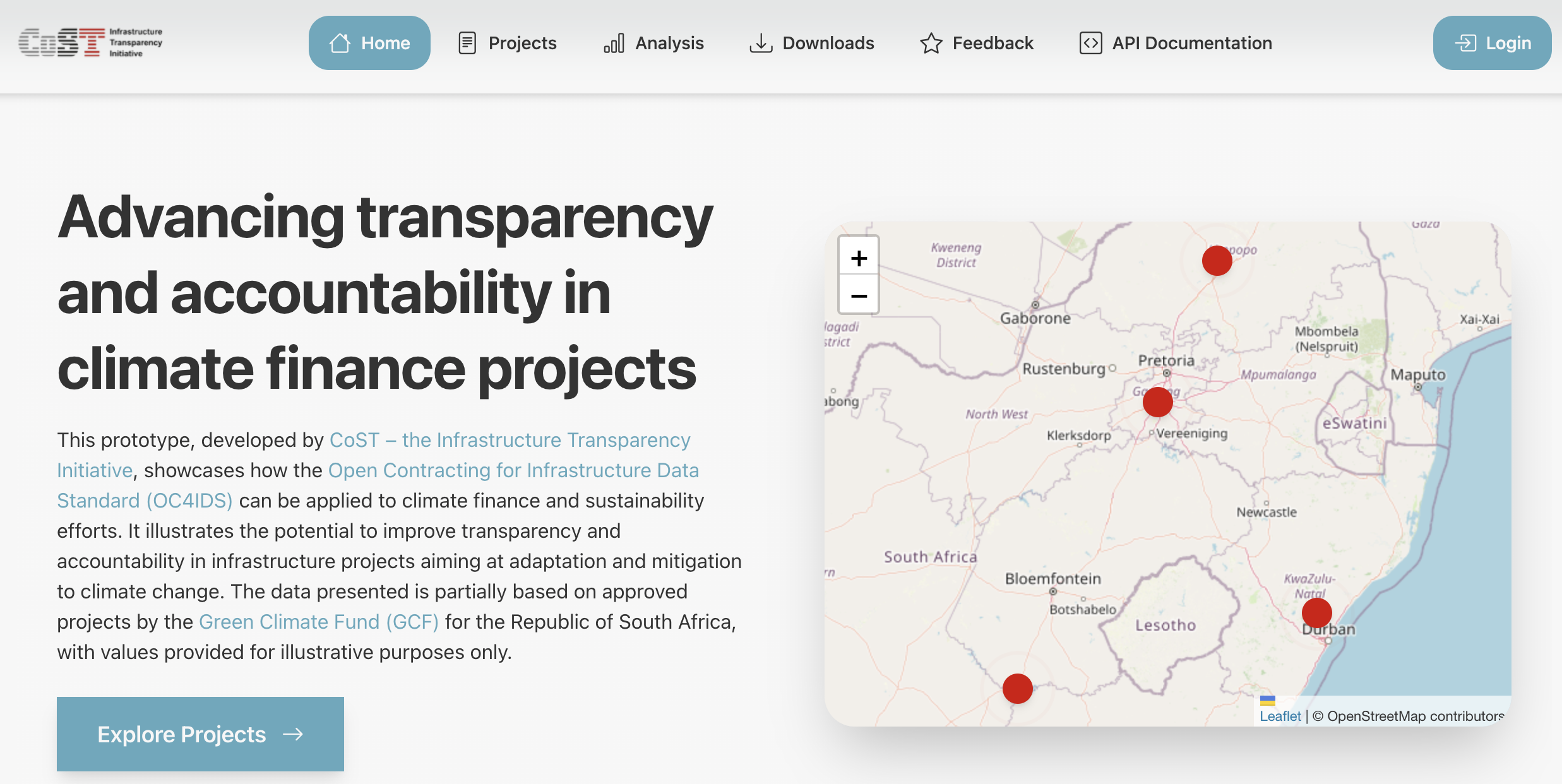Select the red marker south of Bloemfontein
1562x784 pixels.
coord(1017,688)
